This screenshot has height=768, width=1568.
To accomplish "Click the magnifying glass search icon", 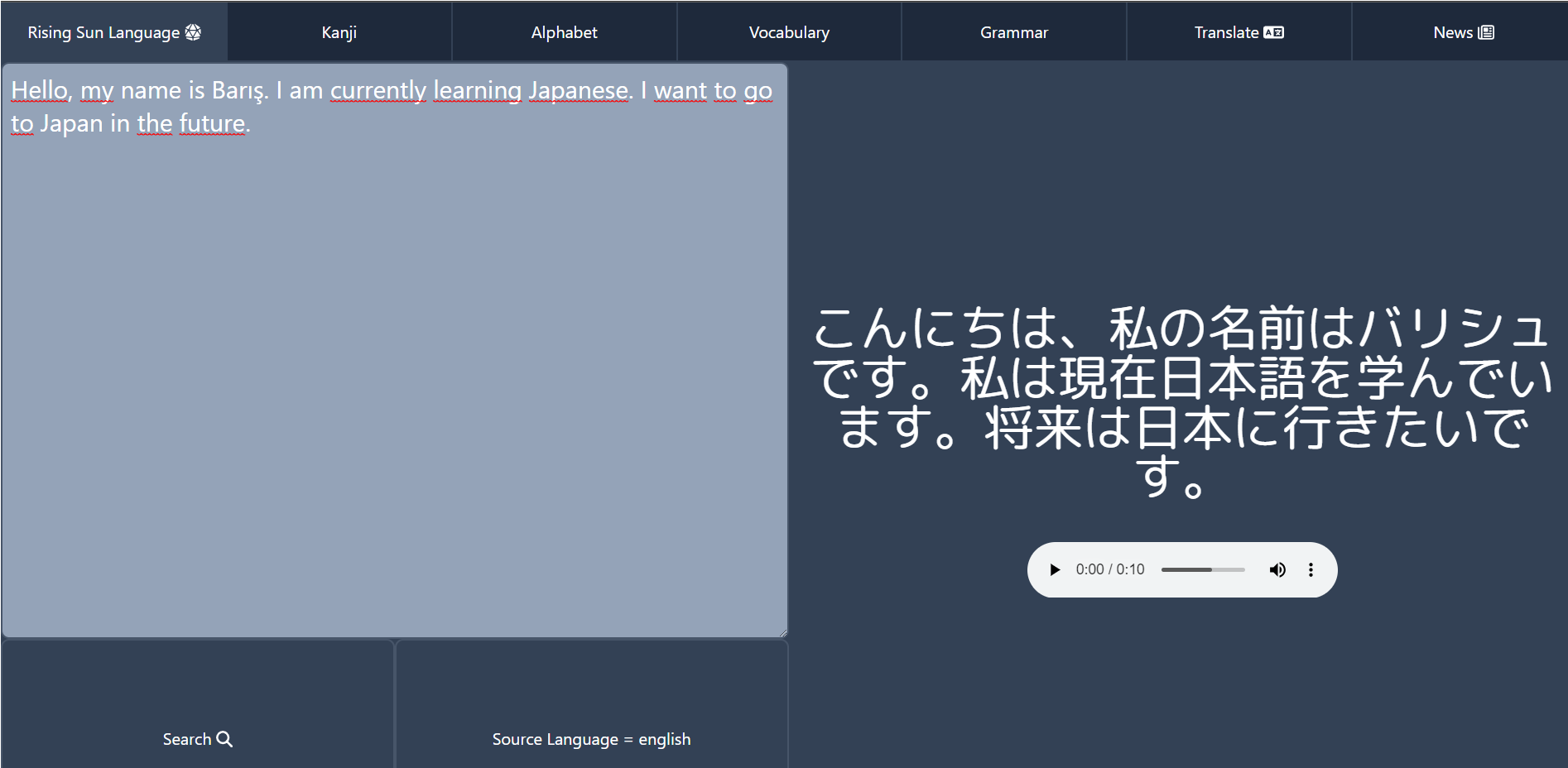I will point(224,739).
